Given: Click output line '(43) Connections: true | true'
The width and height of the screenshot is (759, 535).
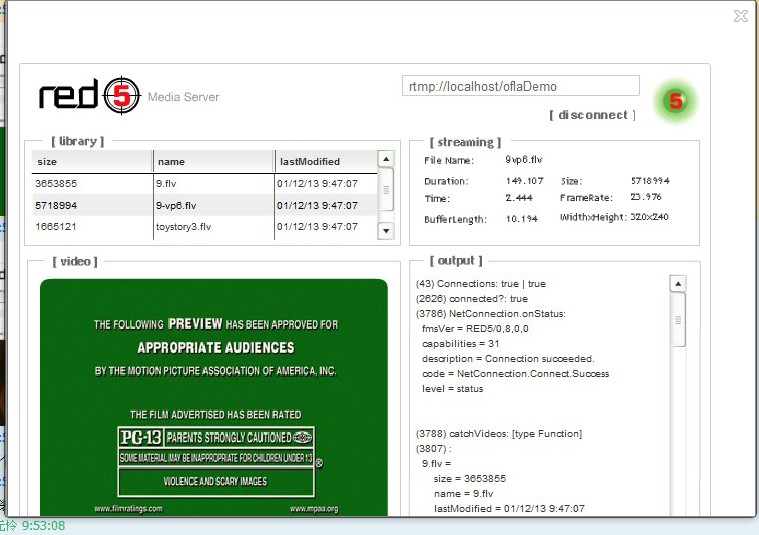Looking at the screenshot, I should 481,284.
